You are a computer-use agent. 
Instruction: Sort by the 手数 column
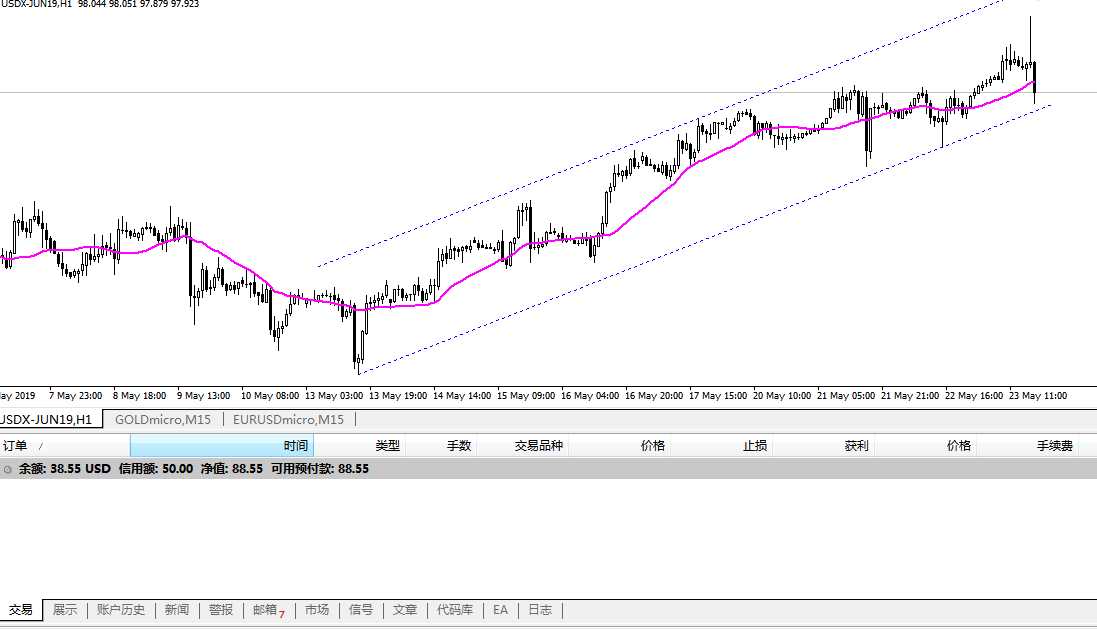[458, 446]
